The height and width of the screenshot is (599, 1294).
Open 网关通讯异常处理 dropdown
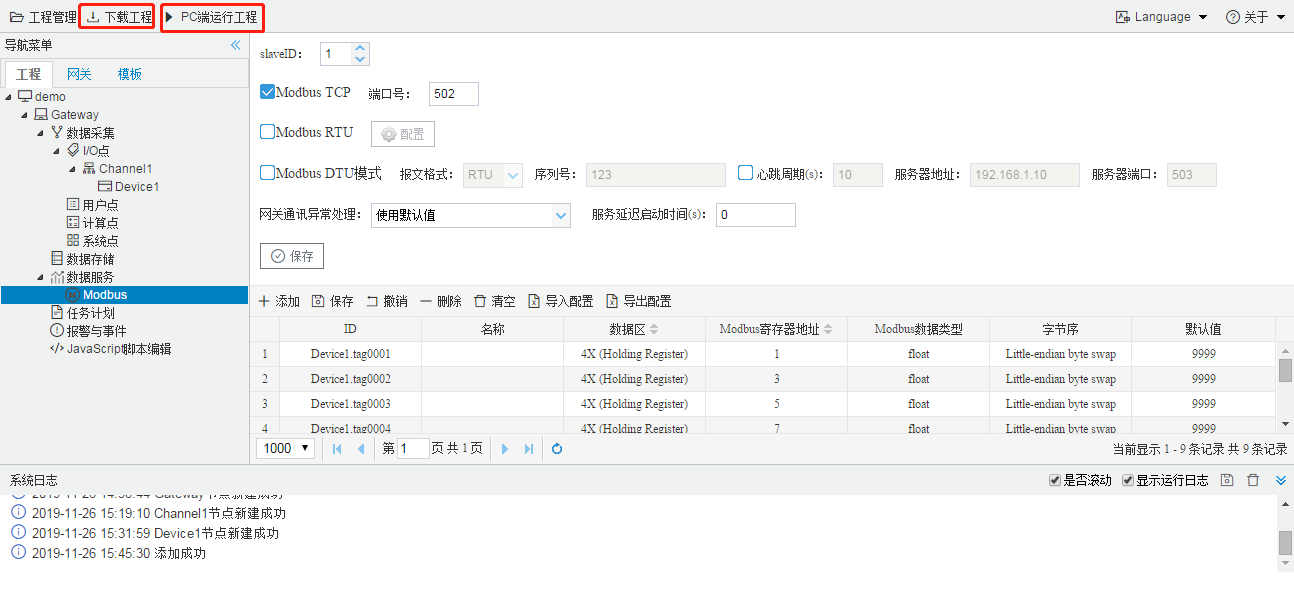(x=470, y=215)
